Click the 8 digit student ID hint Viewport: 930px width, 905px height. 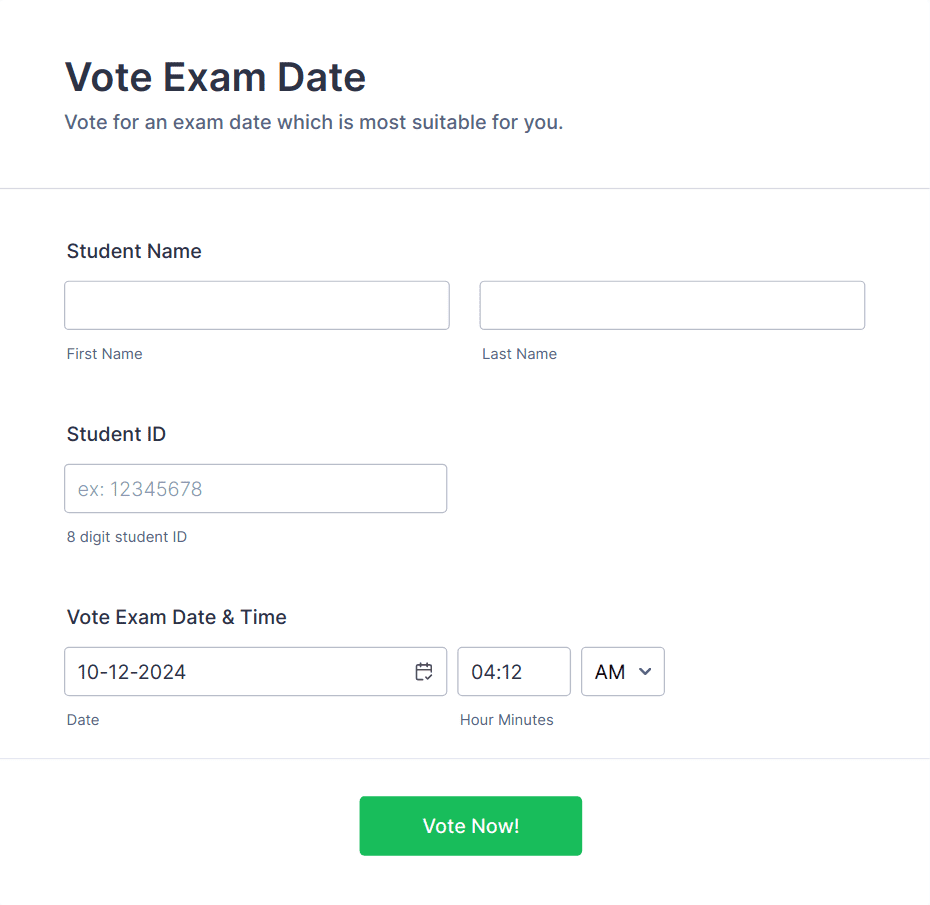coord(127,537)
